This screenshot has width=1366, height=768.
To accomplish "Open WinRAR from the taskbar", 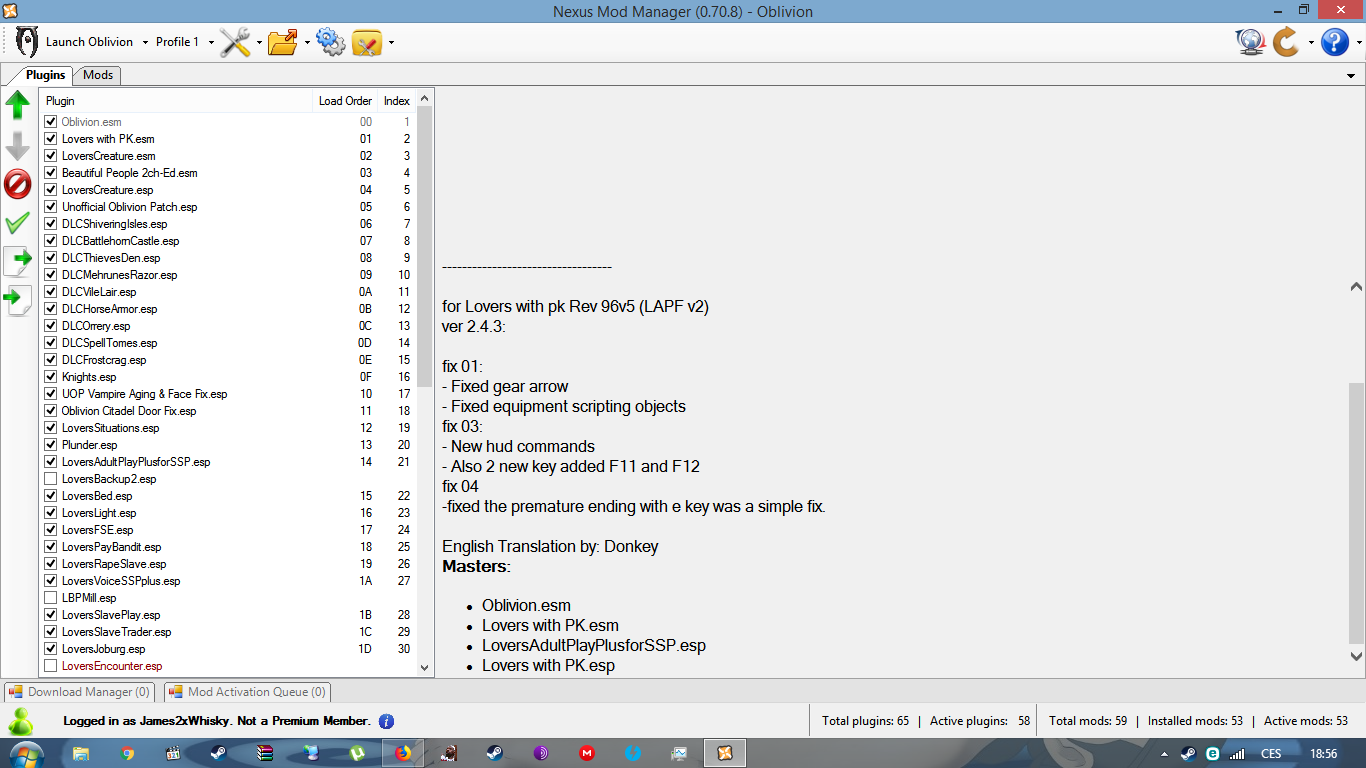I will click(x=265, y=753).
